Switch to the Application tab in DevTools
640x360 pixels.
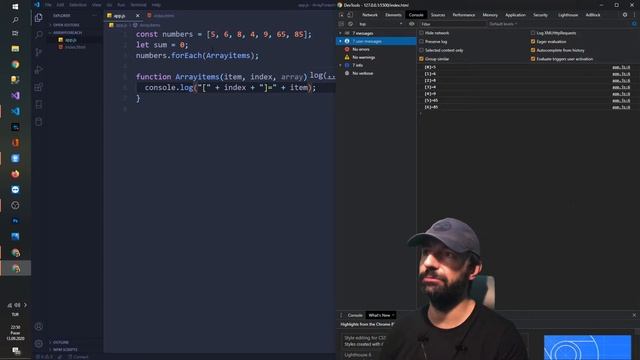[x=516, y=15]
